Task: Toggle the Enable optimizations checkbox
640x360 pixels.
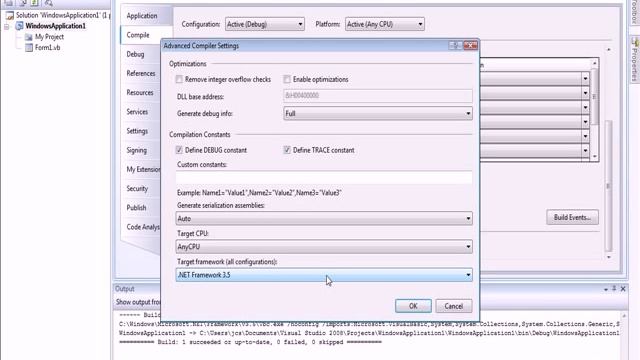Action: [287, 79]
